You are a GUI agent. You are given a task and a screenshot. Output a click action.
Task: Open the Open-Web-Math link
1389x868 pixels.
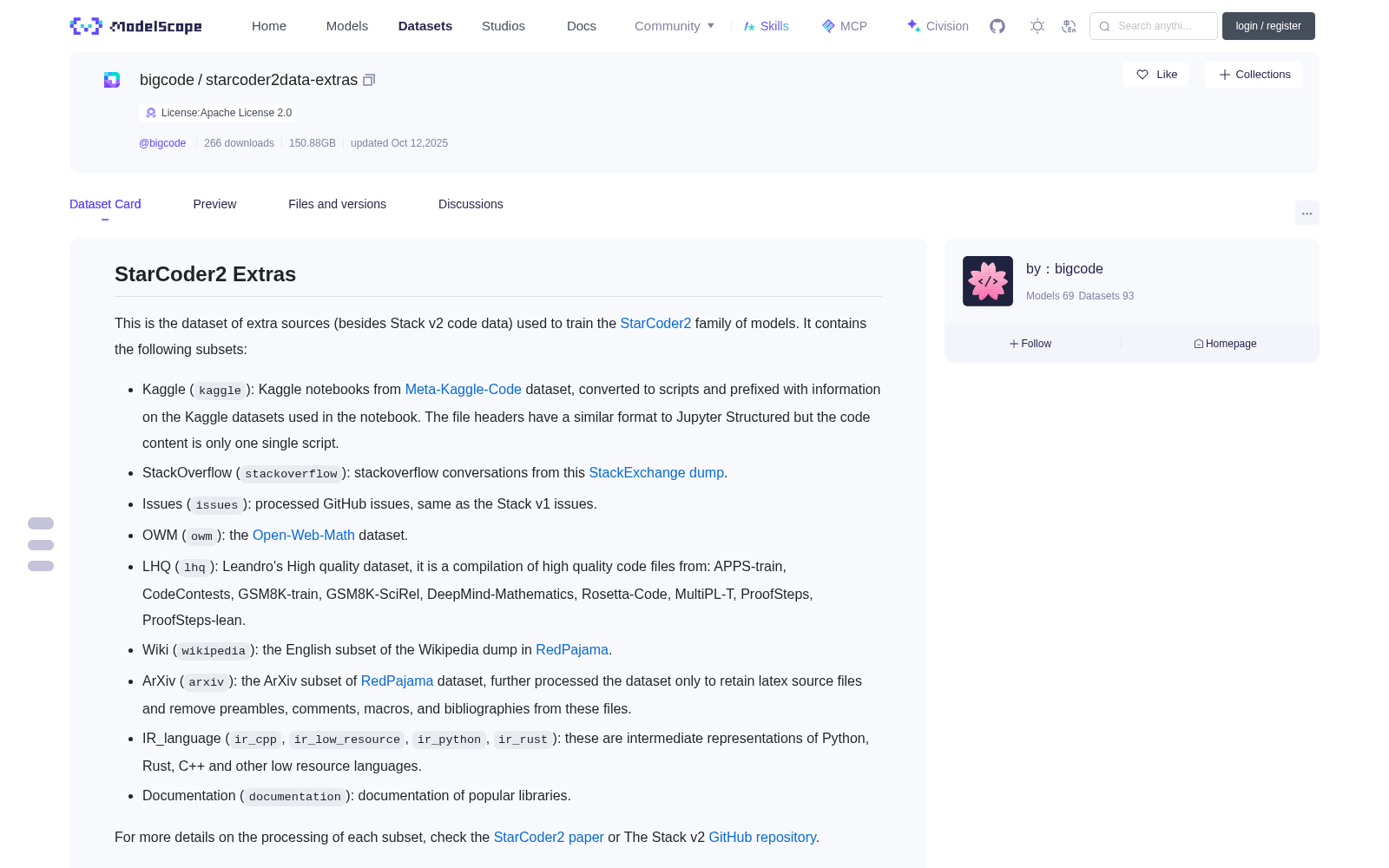[304, 535]
